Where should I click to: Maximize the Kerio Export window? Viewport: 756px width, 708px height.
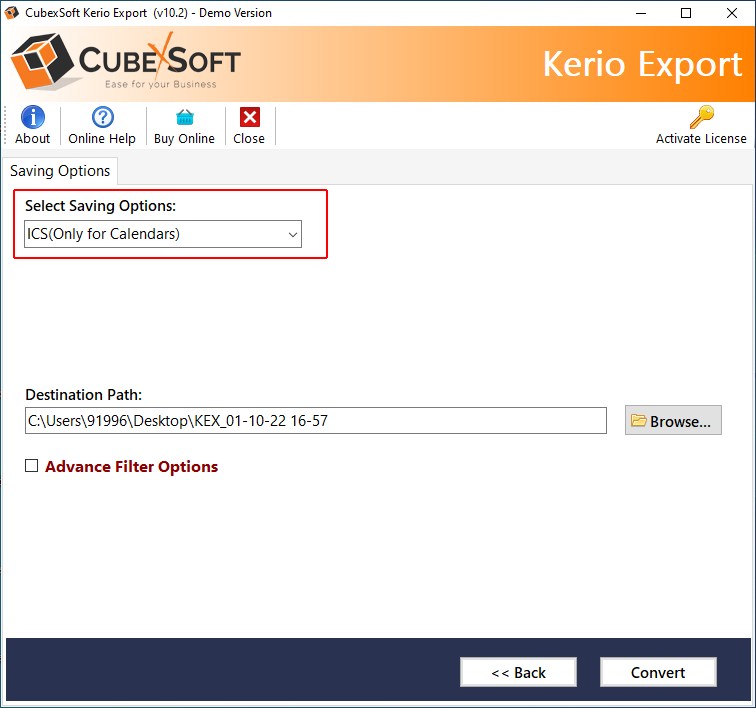686,13
